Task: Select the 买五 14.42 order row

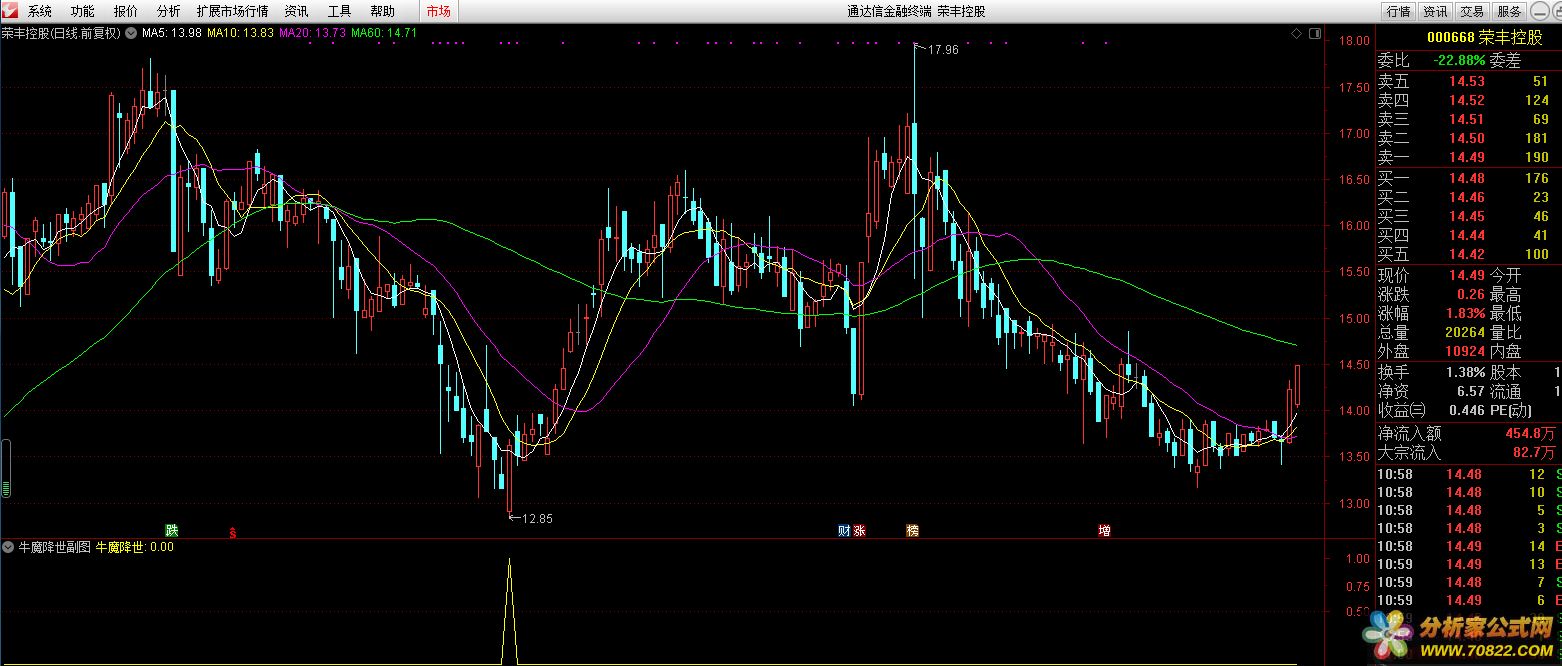Action: [x=1467, y=254]
